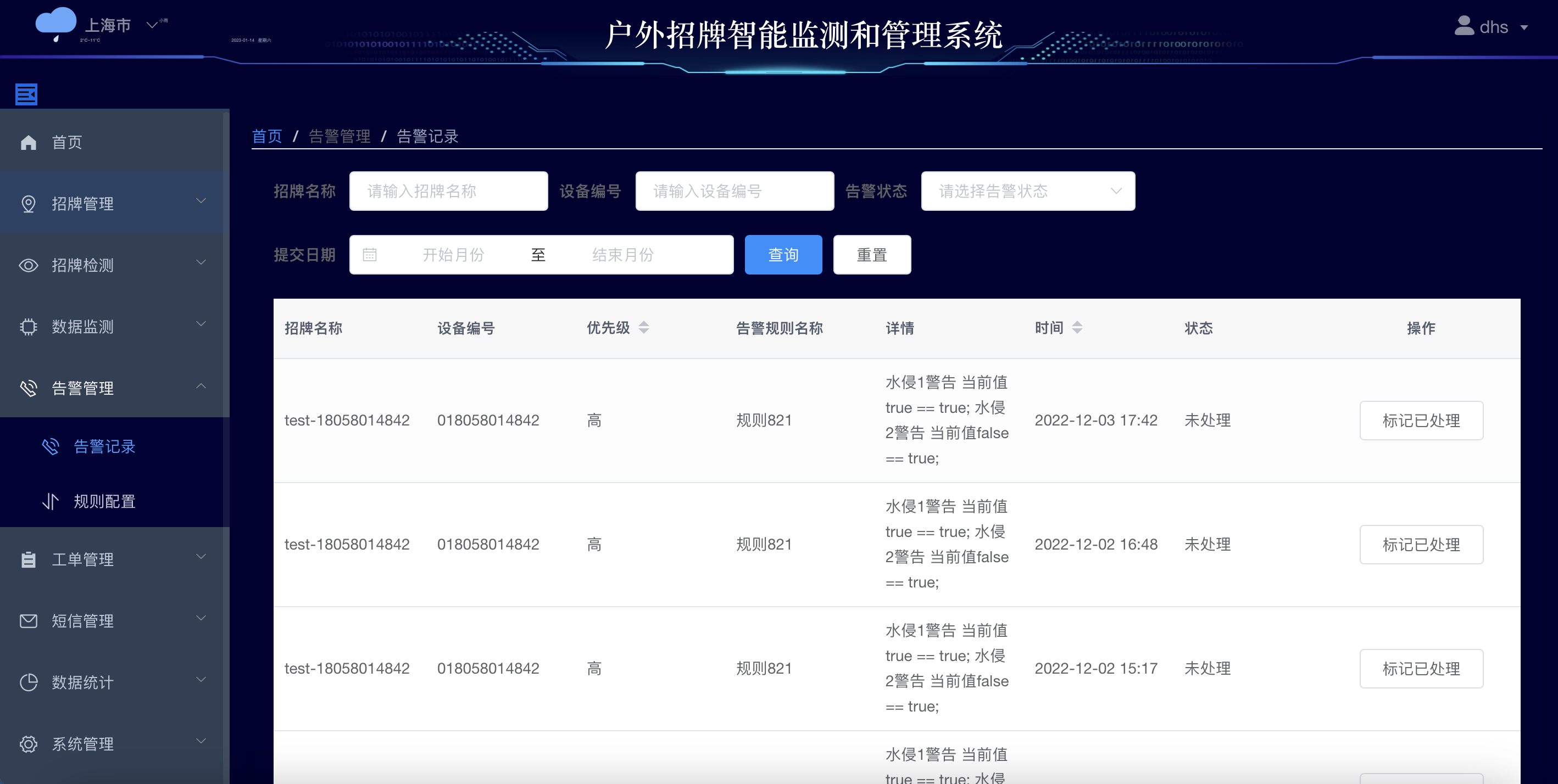Click the user avatar icon

coord(1464,26)
